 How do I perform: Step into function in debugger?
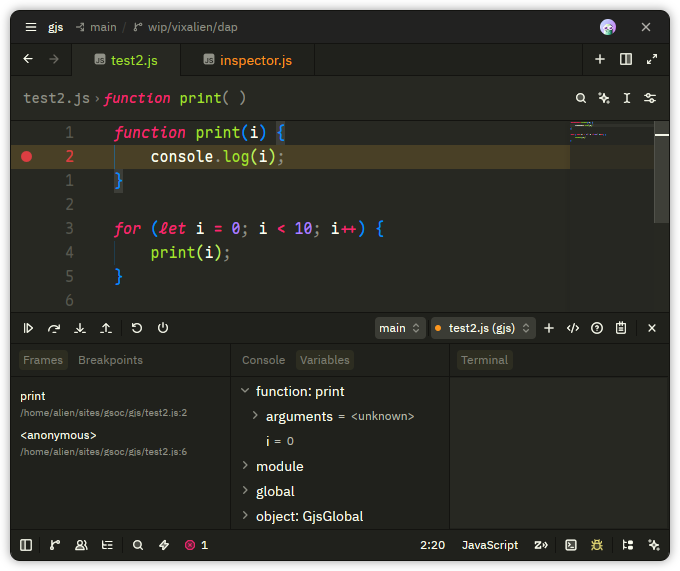pos(80,328)
